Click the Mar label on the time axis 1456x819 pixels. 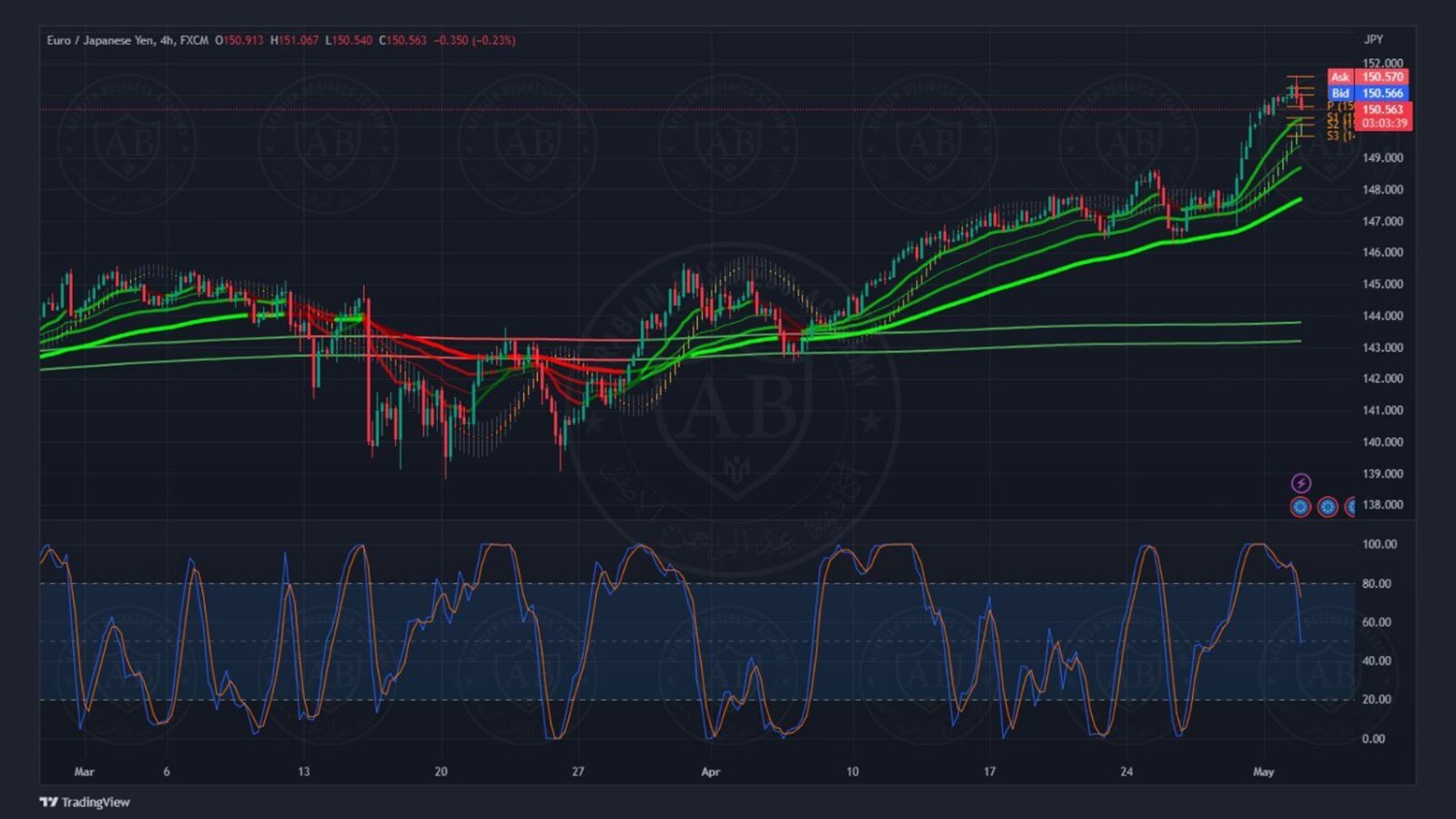click(84, 771)
